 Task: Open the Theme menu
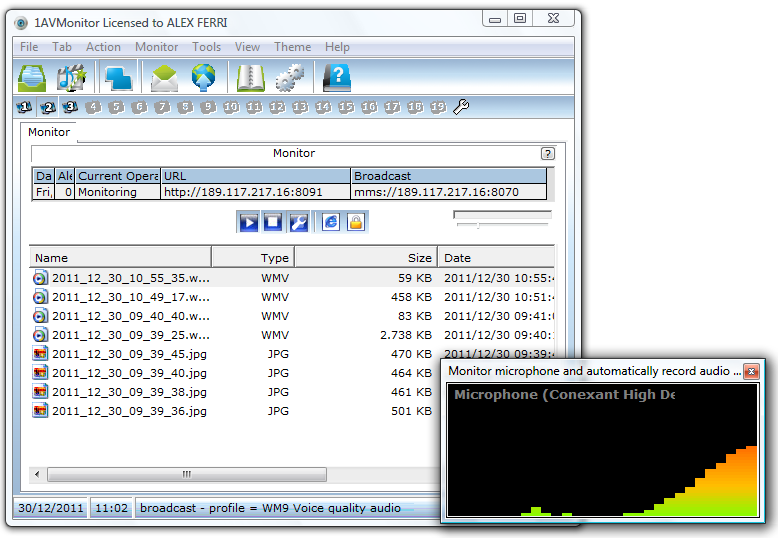(292, 47)
